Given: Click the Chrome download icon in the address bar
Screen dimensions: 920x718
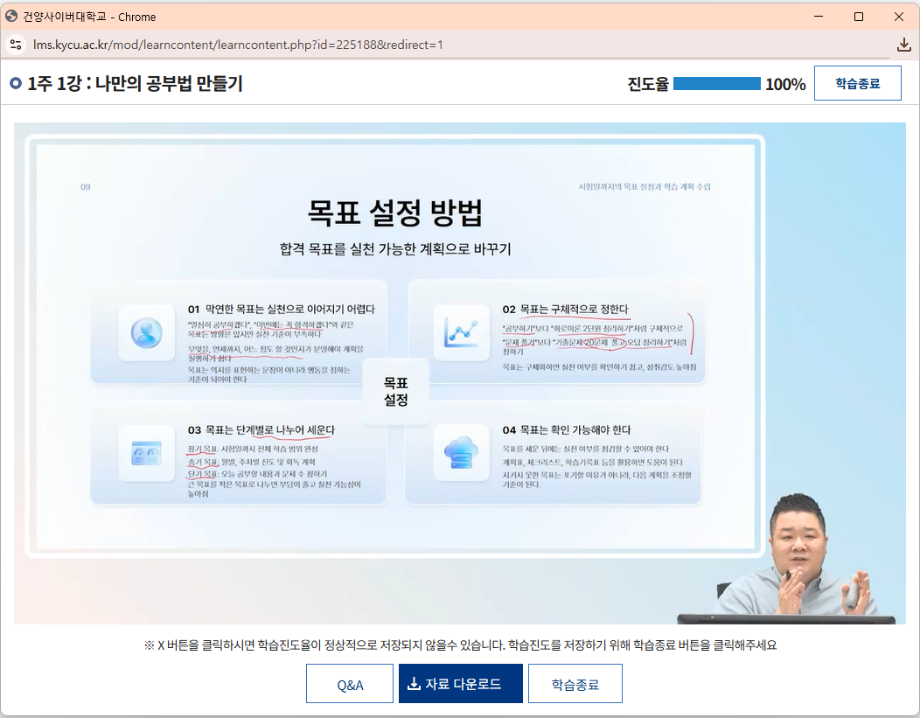Looking at the screenshot, I should coord(904,45).
